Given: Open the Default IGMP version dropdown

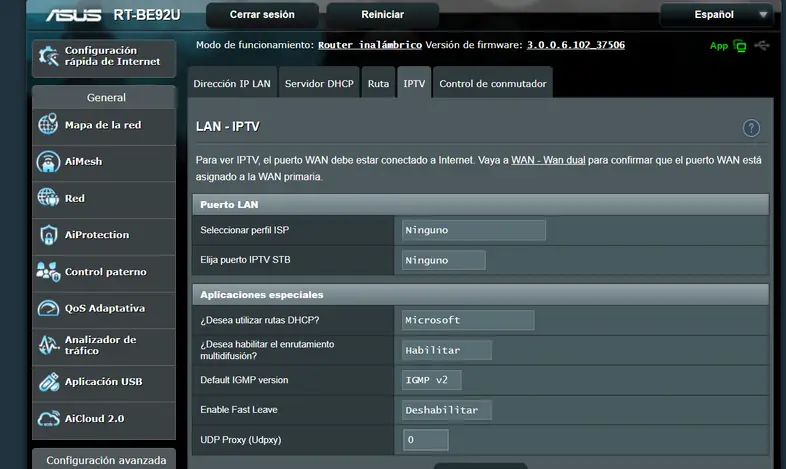Looking at the screenshot, I should (x=432, y=380).
